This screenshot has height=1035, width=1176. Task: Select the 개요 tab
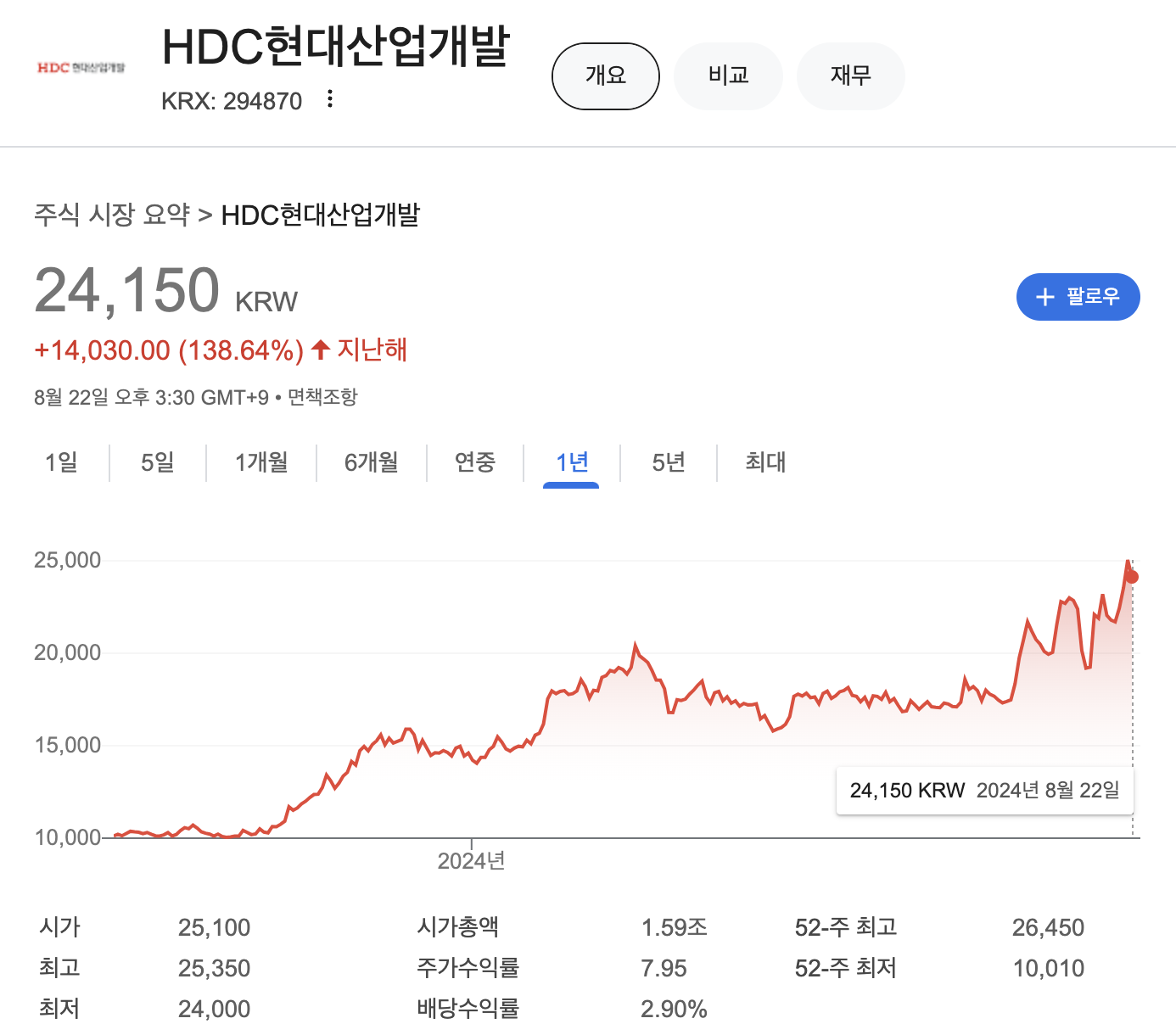point(606,76)
